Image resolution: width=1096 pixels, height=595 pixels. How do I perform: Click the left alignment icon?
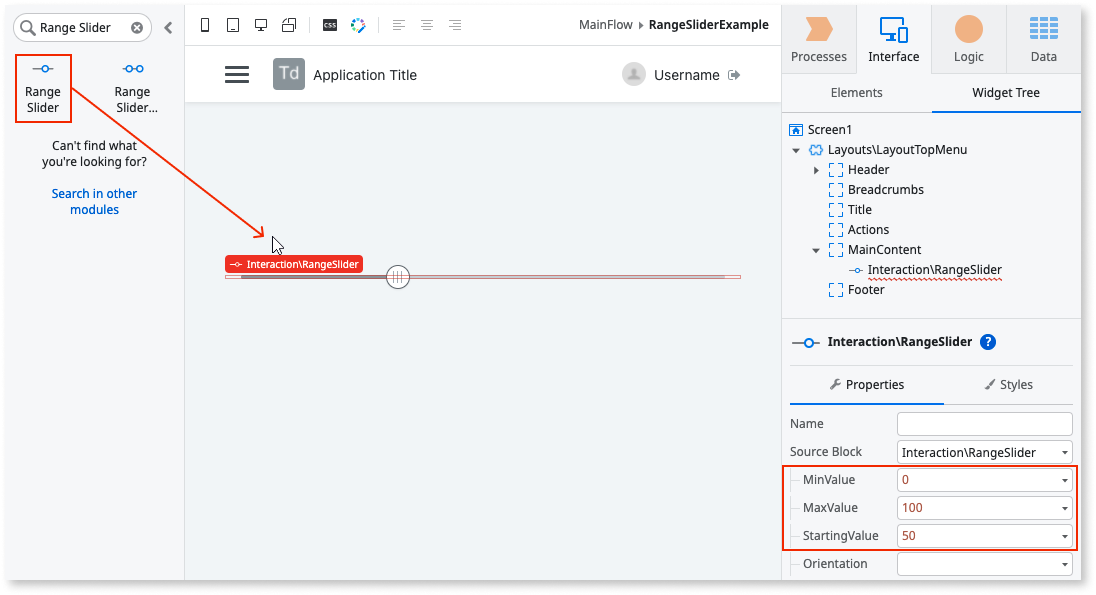(x=399, y=25)
